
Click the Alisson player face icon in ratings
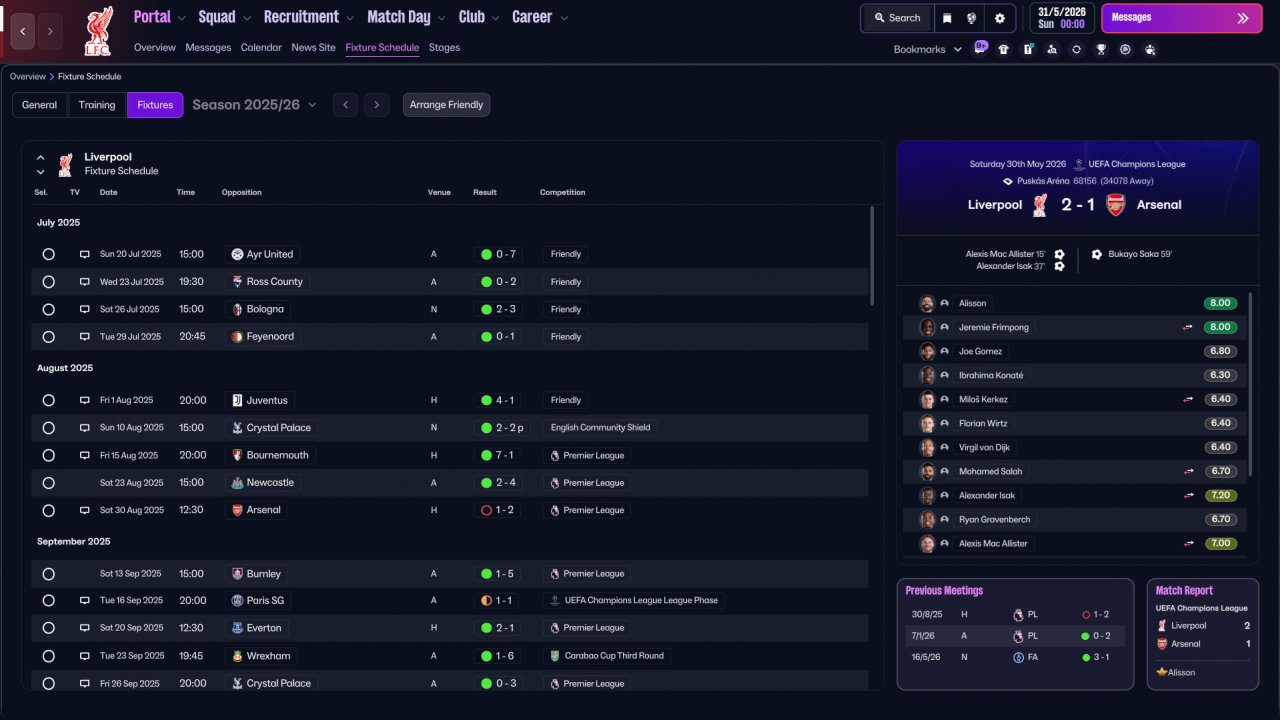point(927,303)
